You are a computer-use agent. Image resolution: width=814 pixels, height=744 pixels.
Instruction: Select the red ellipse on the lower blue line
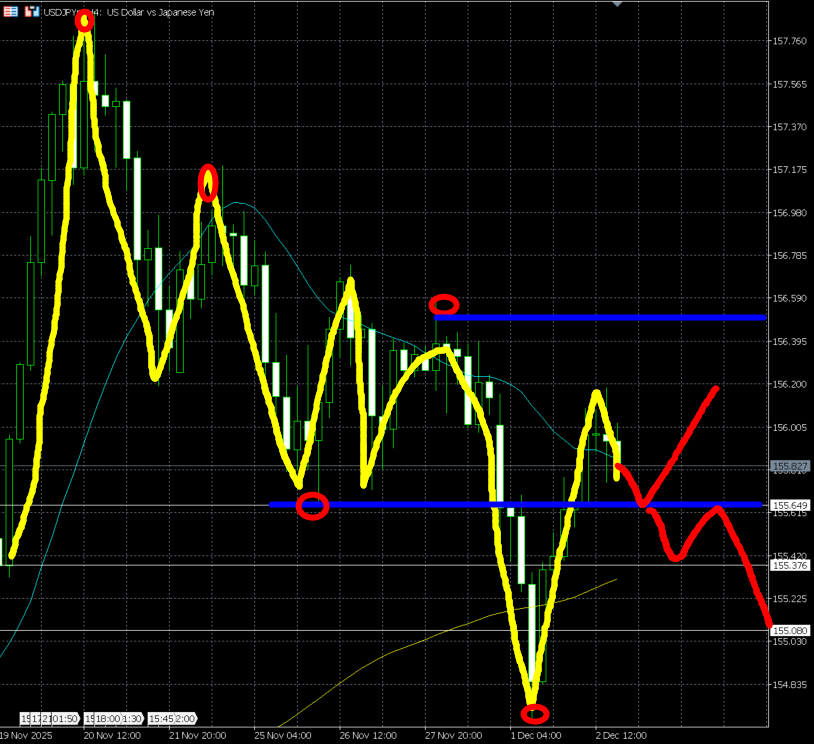[313, 506]
